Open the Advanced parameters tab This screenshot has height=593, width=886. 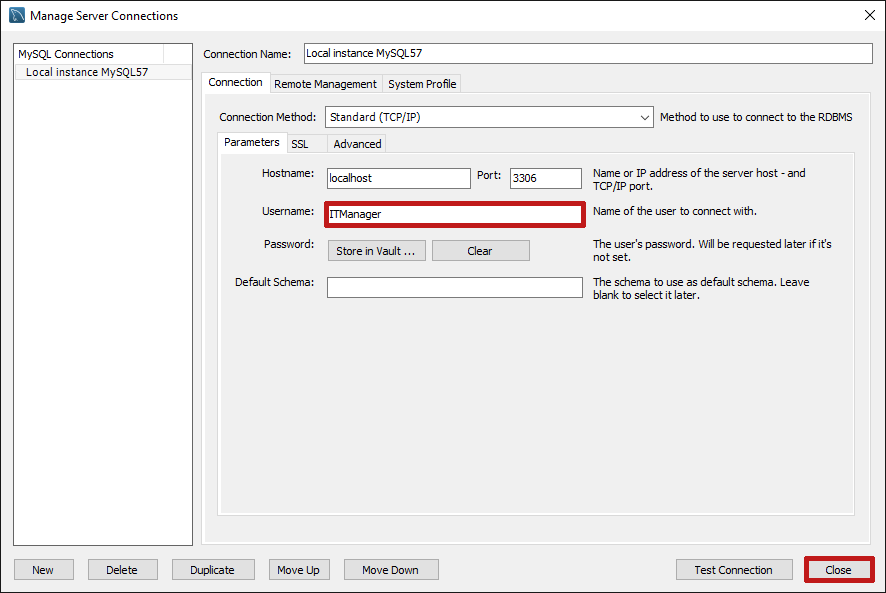point(357,144)
